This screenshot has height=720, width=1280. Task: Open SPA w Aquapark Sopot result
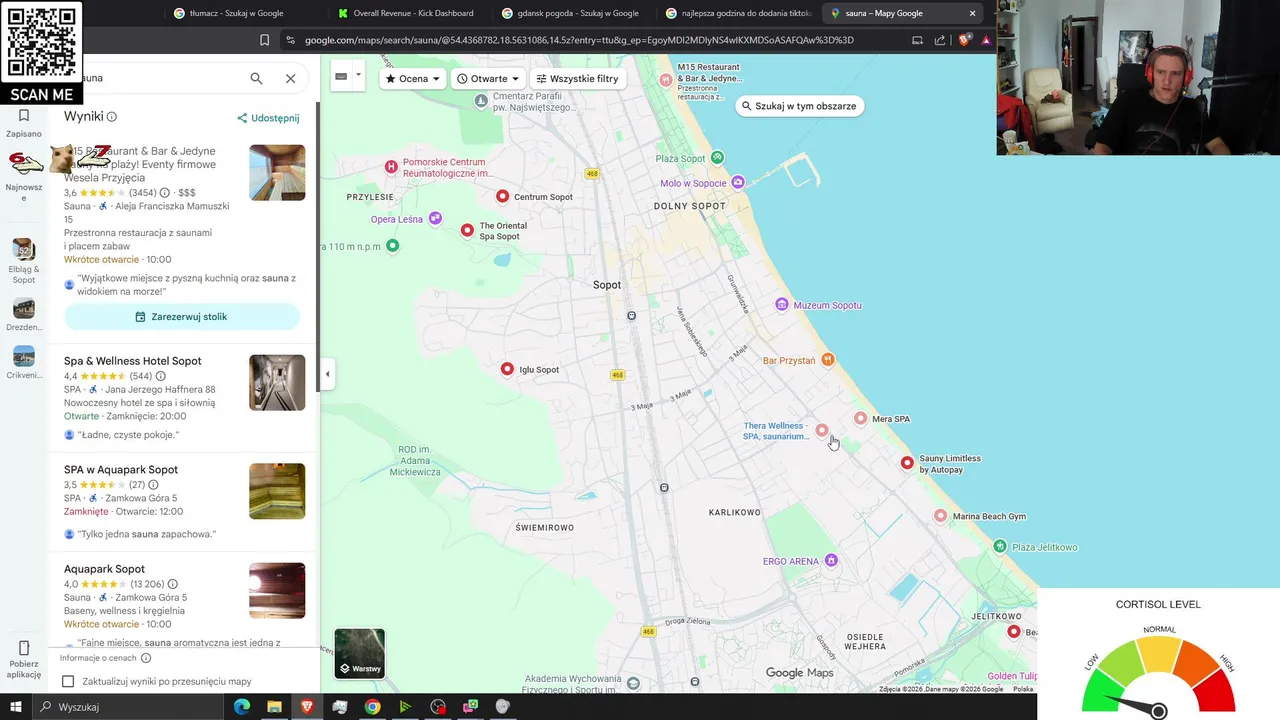(x=121, y=470)
